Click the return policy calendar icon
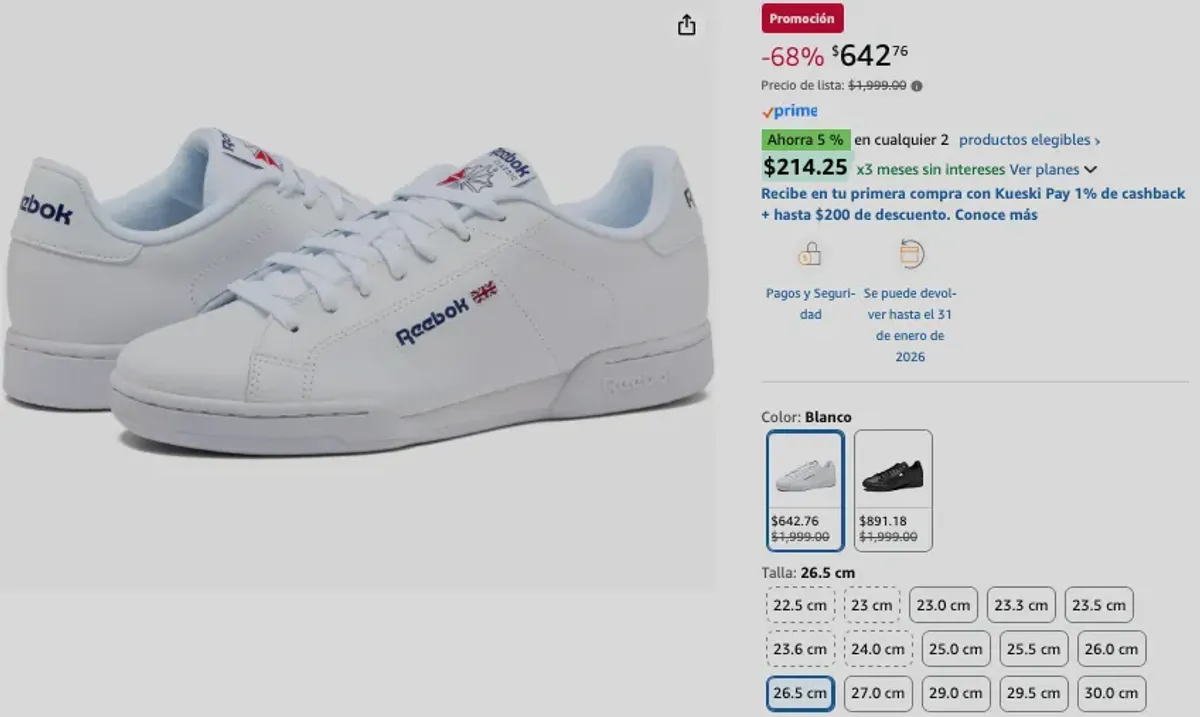The height and width of the screenshot is (717, 1200). tap(911, 255)
